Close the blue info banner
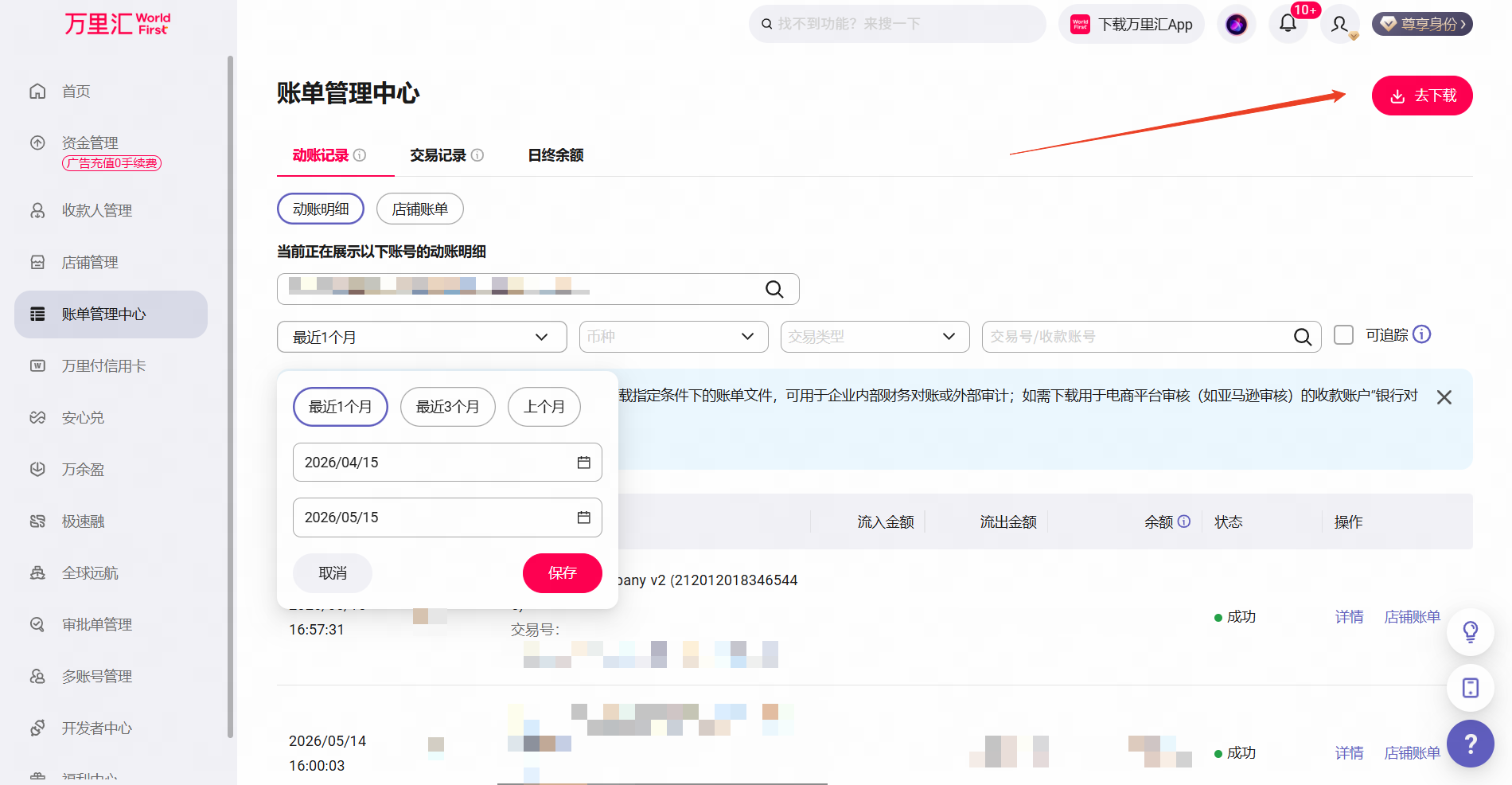The image size is (1512, 785). (1444, 397)
